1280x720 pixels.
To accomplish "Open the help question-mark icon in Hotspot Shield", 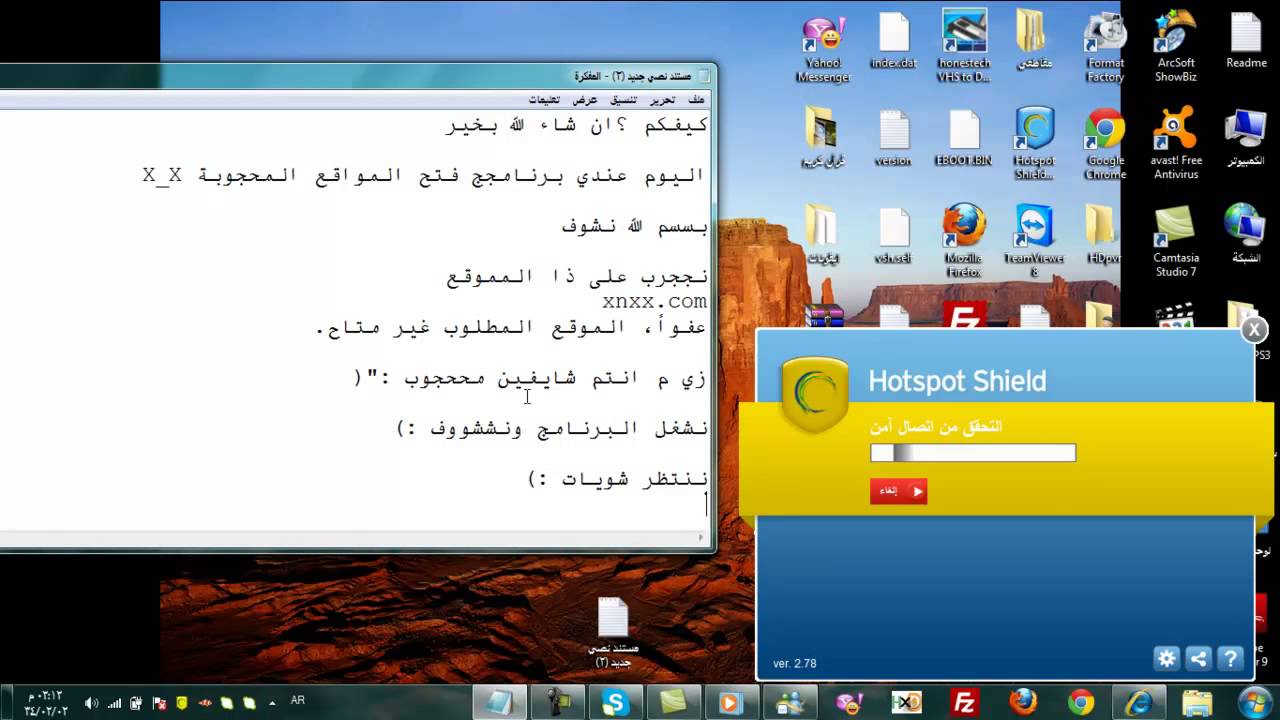I will pos(1230,658).
